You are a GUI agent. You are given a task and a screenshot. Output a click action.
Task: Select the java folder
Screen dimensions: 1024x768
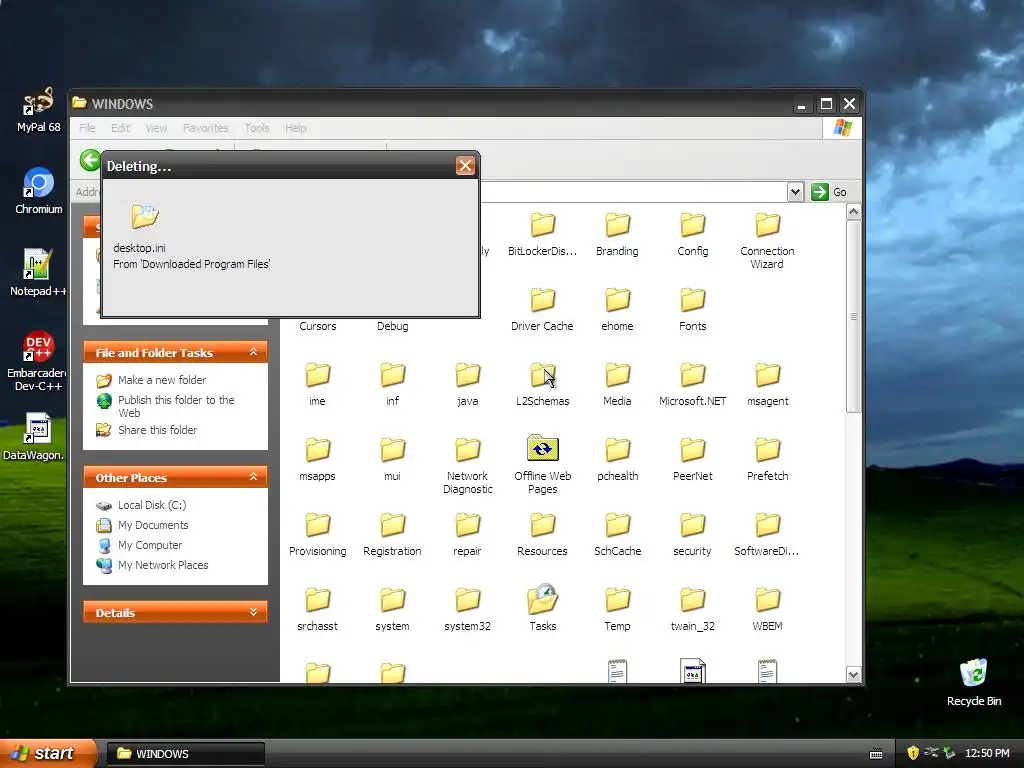(x=468, y=383)
